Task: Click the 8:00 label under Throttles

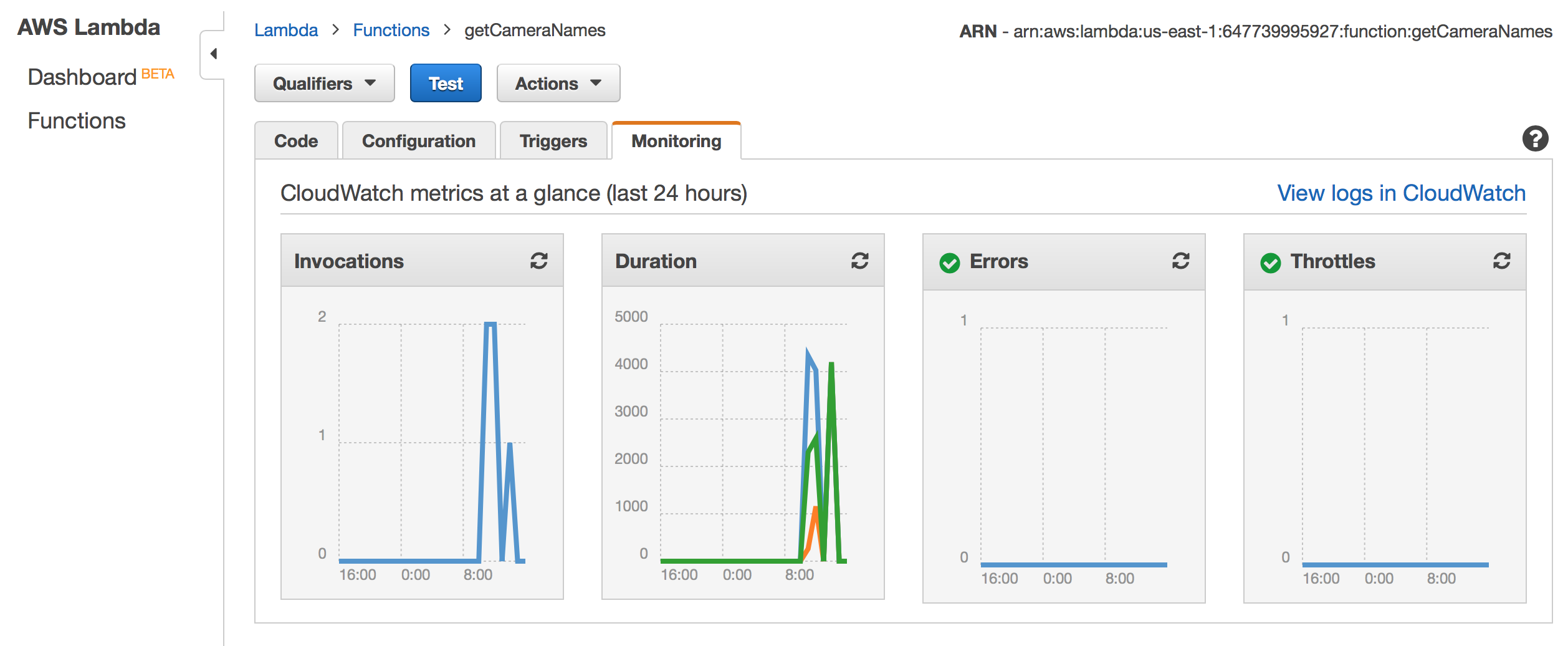Action: (1441, 578)
